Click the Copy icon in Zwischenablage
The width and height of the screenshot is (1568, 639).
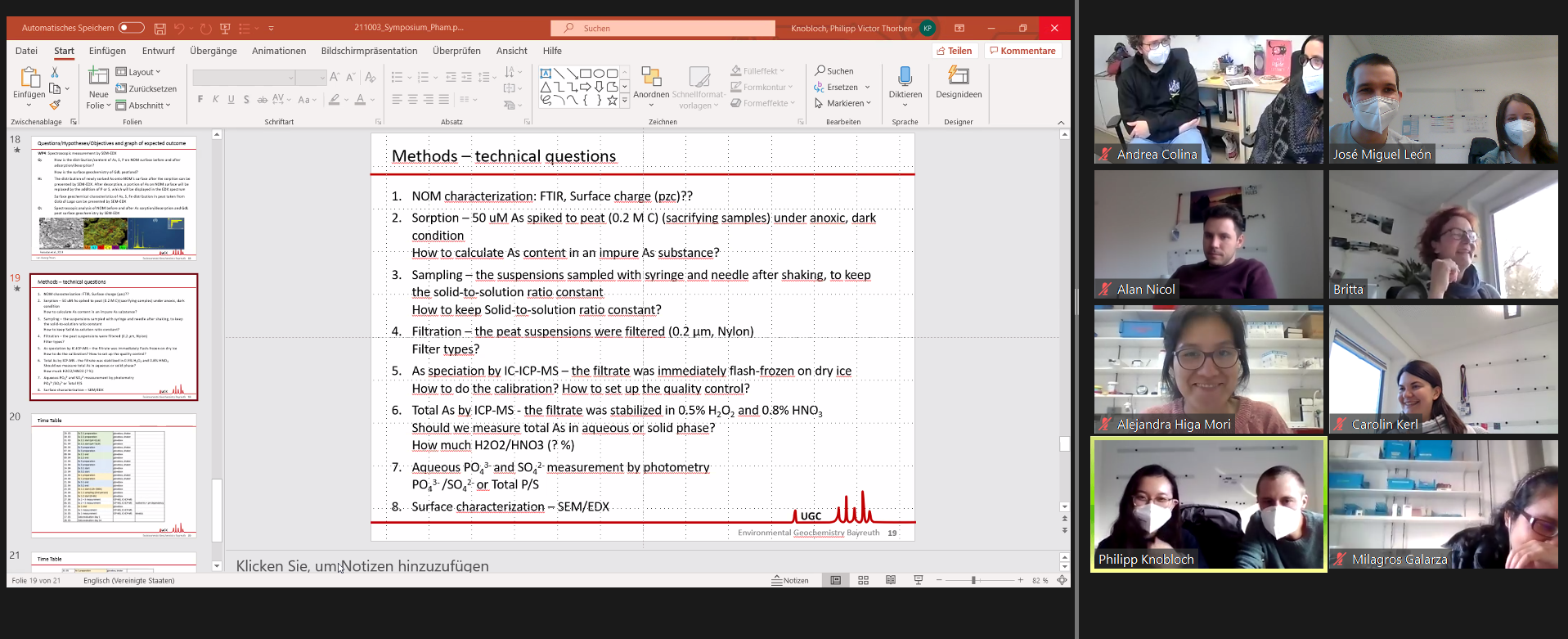(x=55, y=88)
